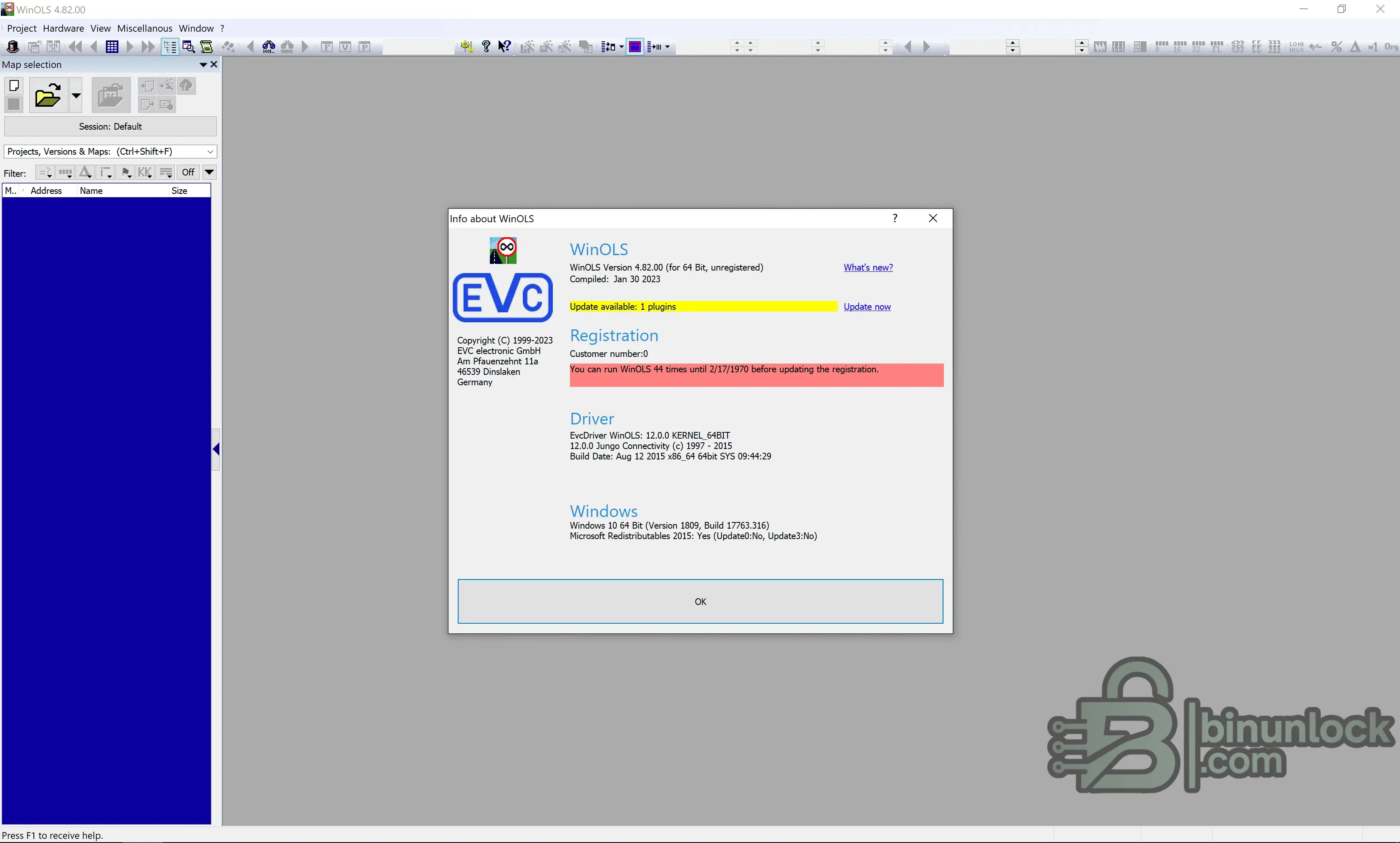The width and height of the screenshot is (1400, 843).
Task: Click the magnifier window search icon
Action: [188, 47]
